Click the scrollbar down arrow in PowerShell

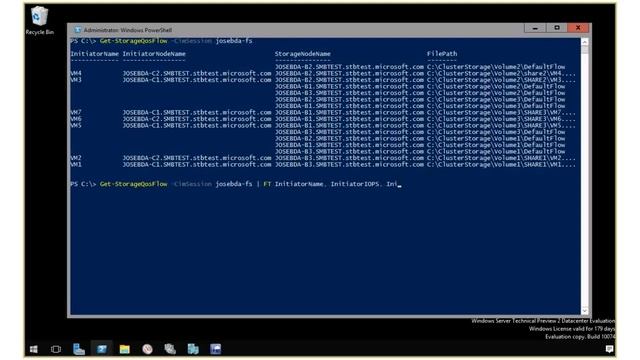coord(584,311)
